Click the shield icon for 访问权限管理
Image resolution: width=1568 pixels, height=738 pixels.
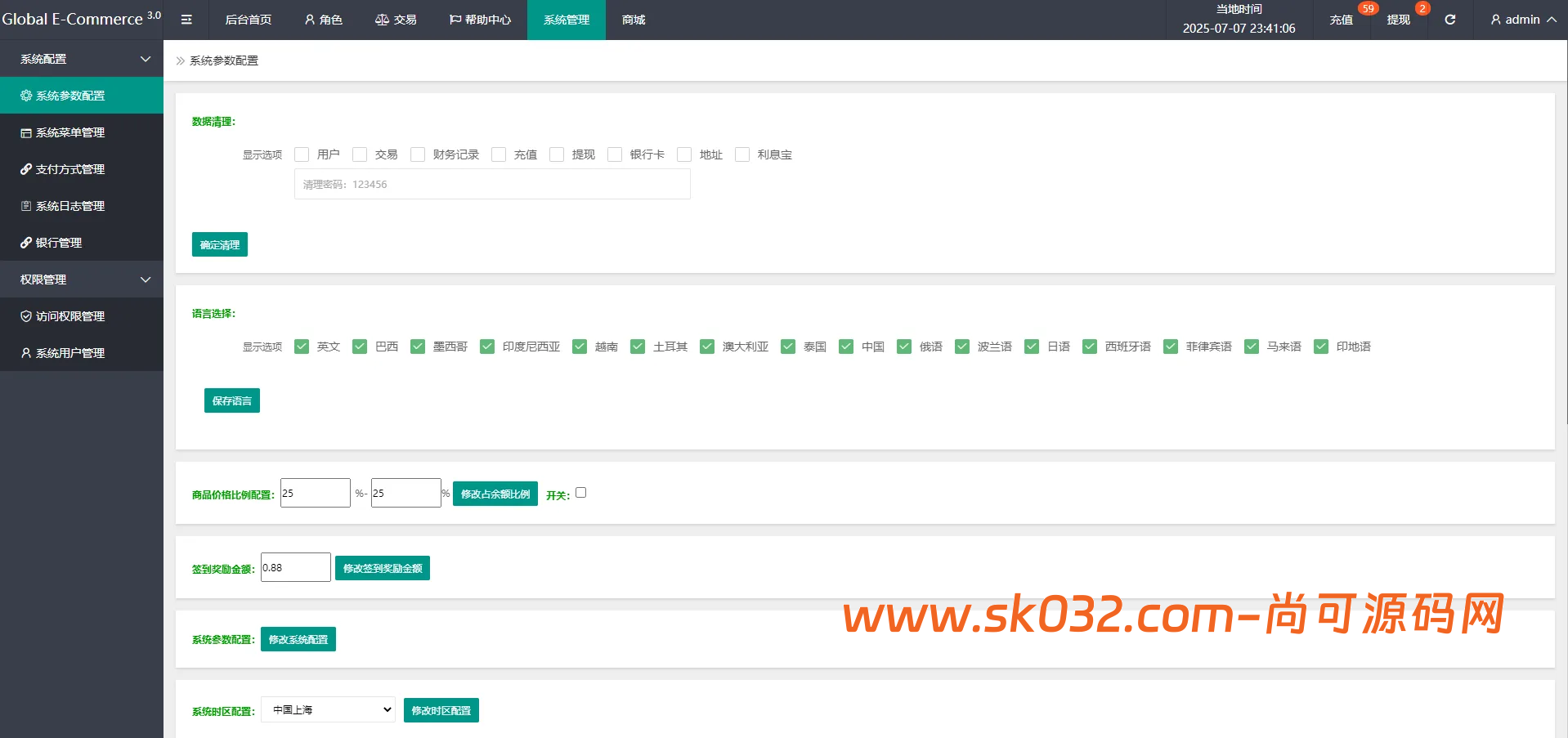point(26,316)
